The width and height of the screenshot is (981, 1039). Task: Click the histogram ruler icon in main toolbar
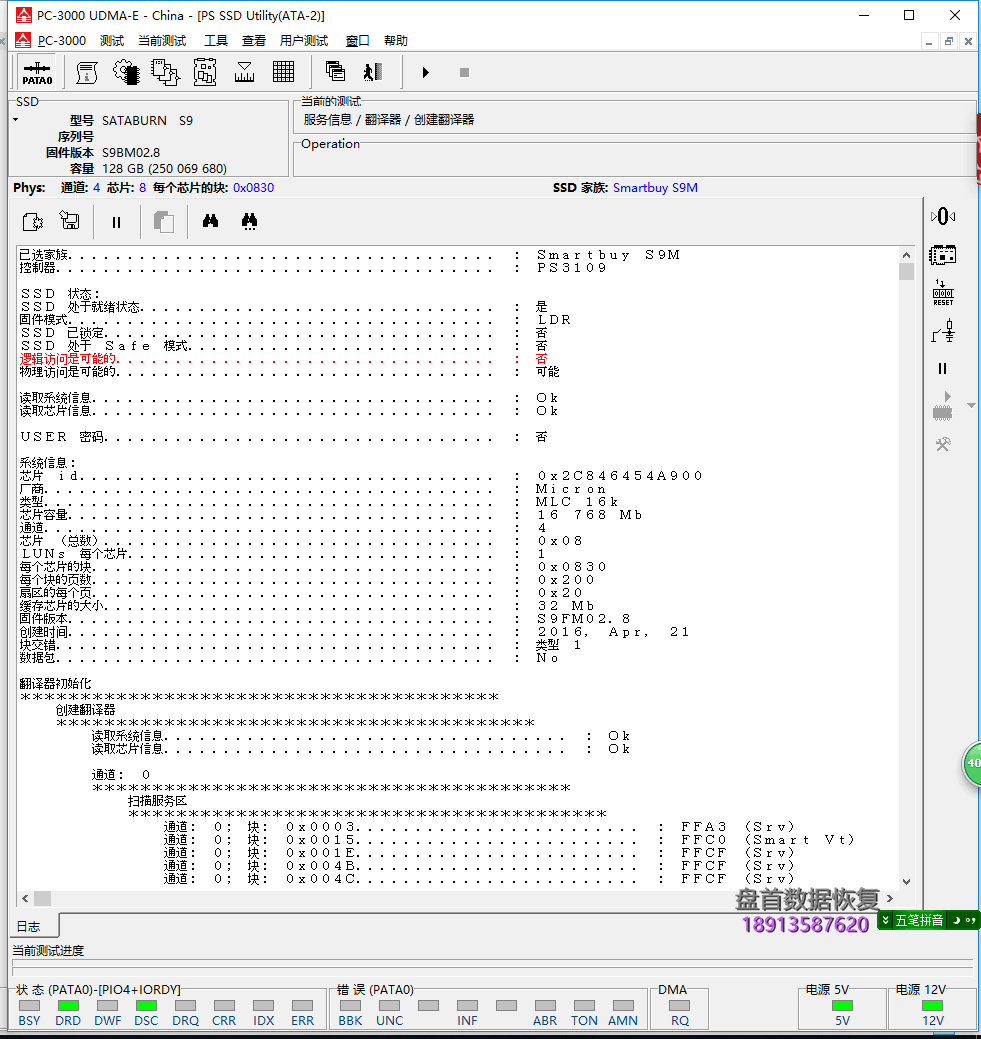(x=245, y=72)
